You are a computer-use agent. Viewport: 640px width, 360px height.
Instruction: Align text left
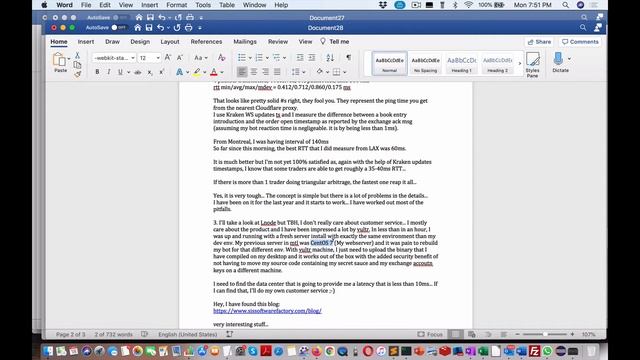[x=242, y=72]
